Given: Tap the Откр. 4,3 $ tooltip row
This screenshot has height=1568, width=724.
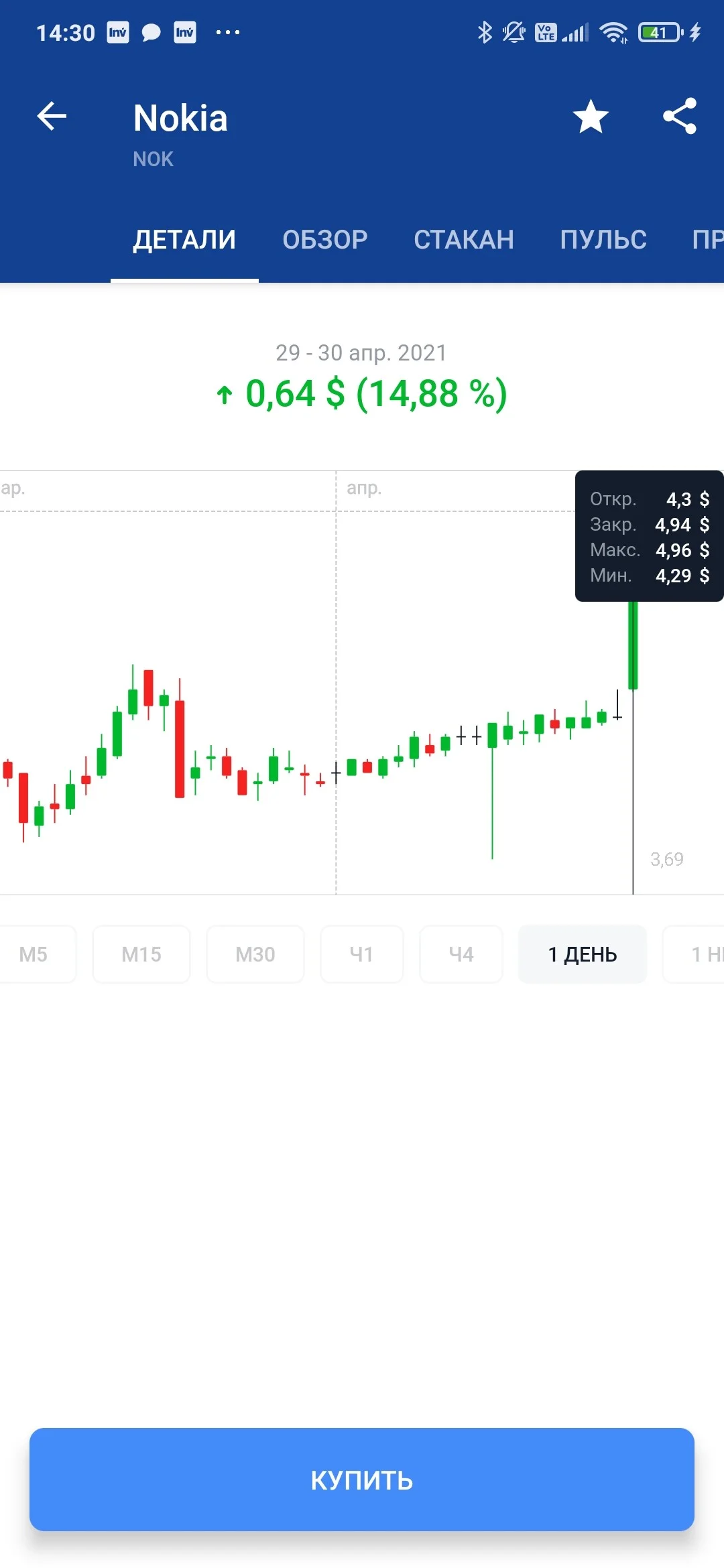Looking at the screenshot, I should coord(650,499).
